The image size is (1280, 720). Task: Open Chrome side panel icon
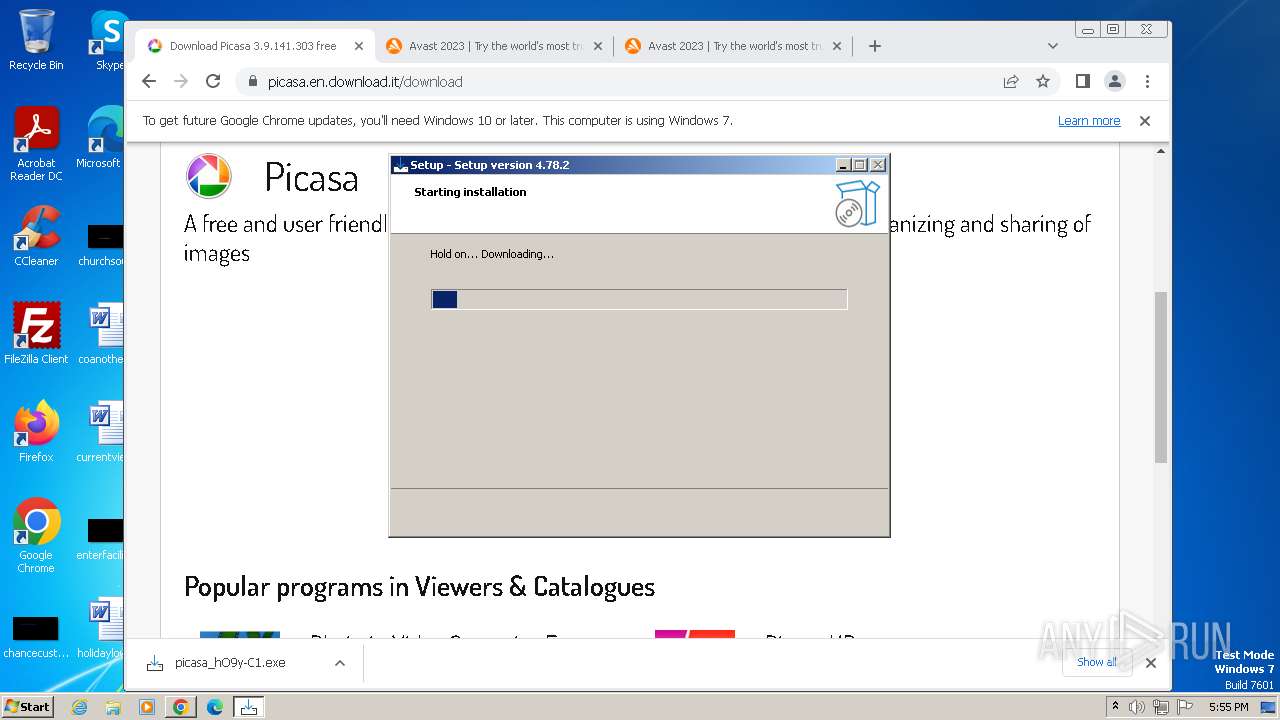tap(1082, 81)
